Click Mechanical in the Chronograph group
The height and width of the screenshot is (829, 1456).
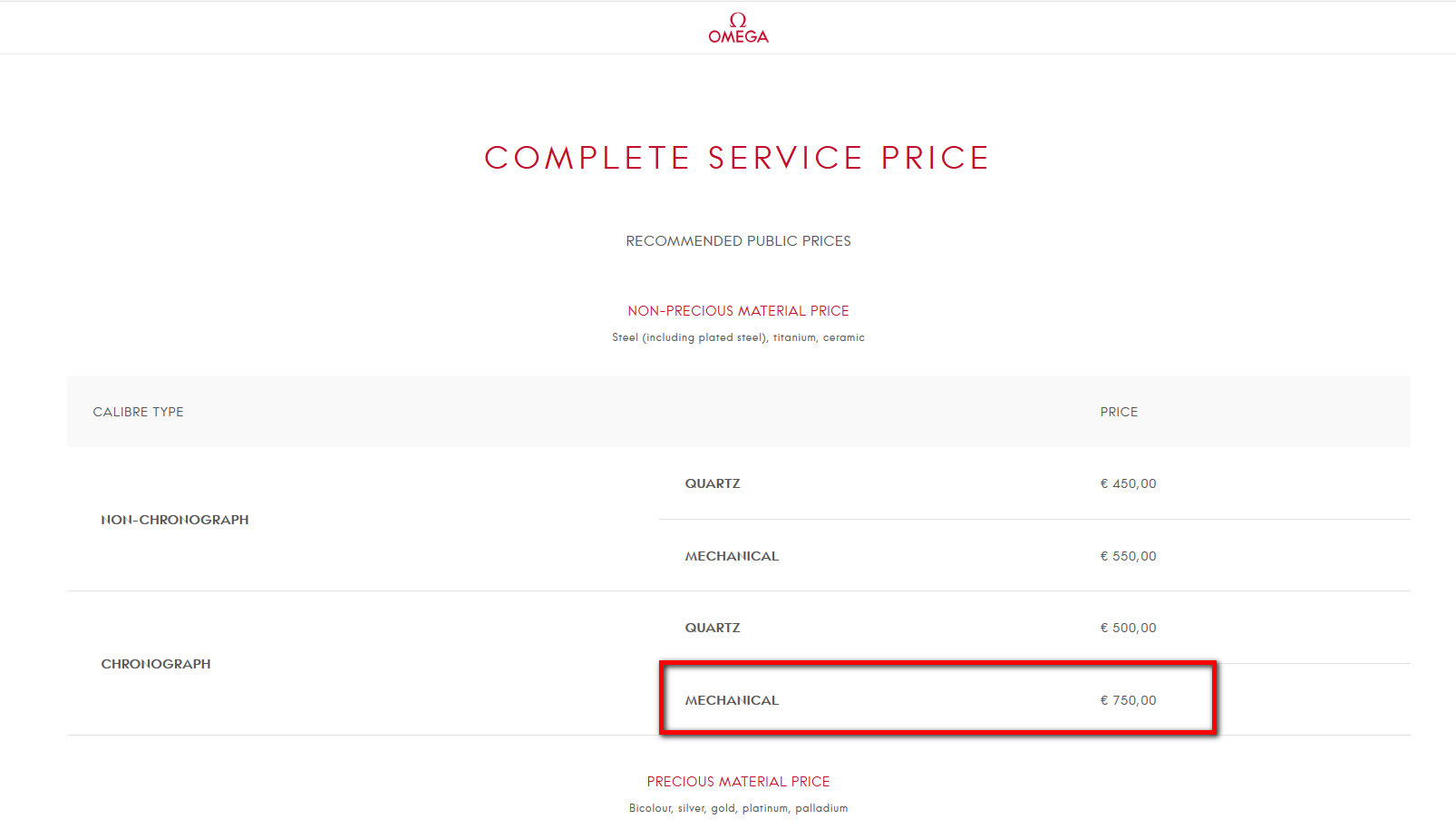pos(732,700)
